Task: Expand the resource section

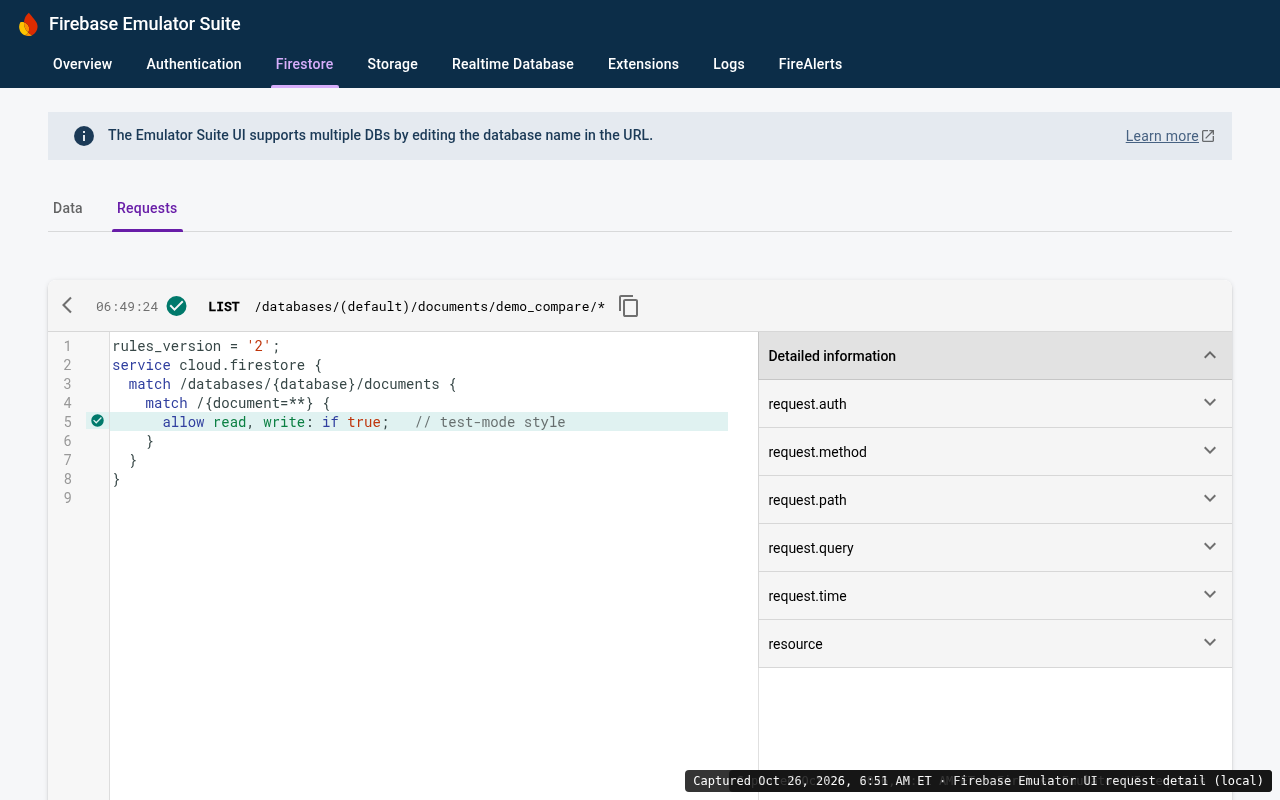Action: click(995, 644)
